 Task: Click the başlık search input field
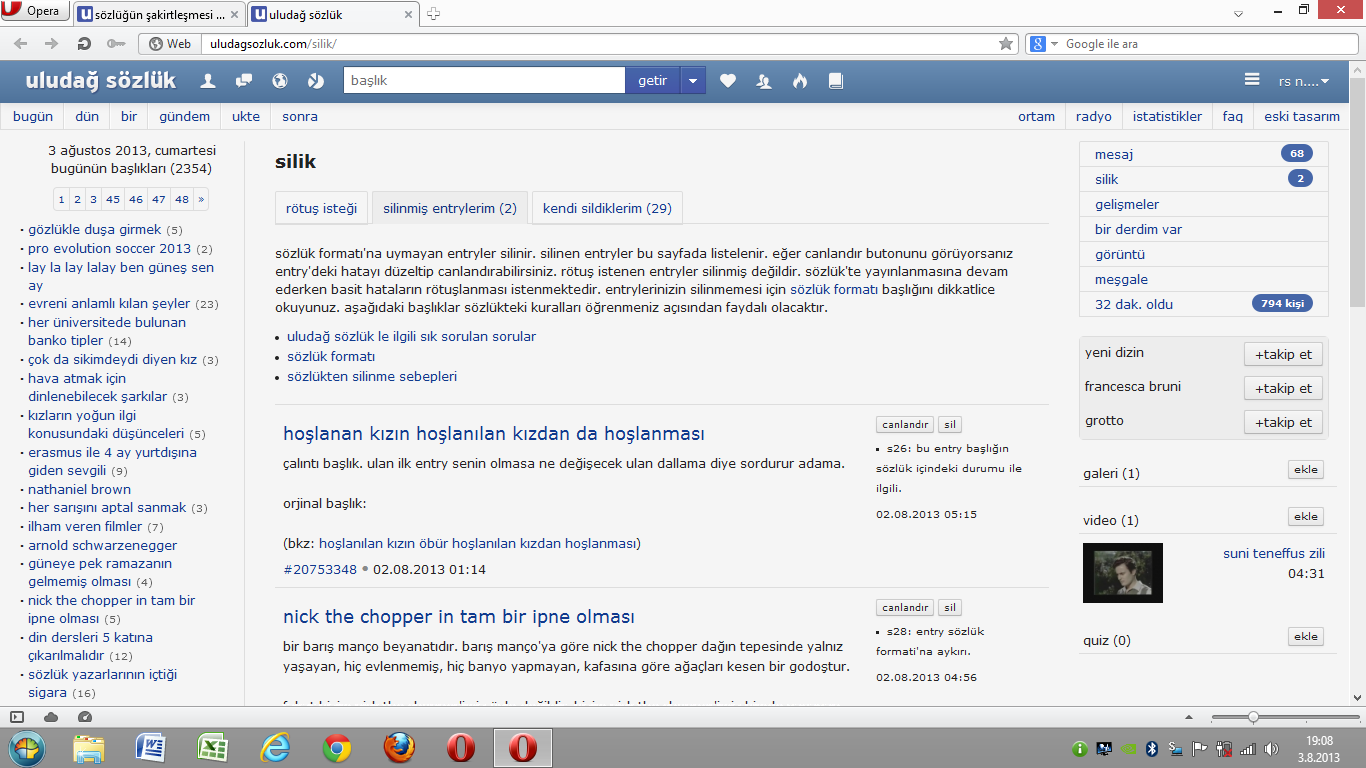coord(484,81)
